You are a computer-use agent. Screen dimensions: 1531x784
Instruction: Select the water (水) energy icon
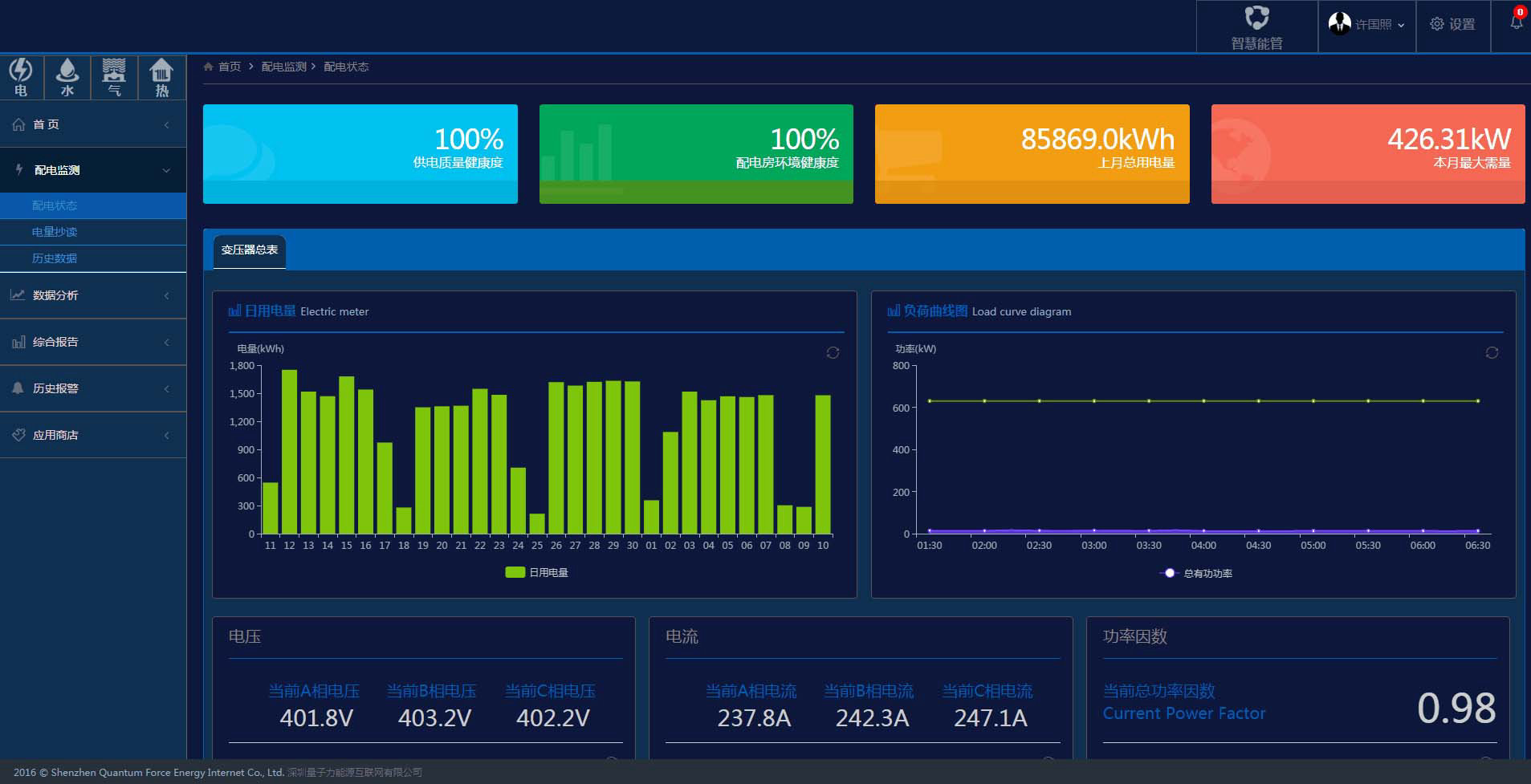(67, 77)
